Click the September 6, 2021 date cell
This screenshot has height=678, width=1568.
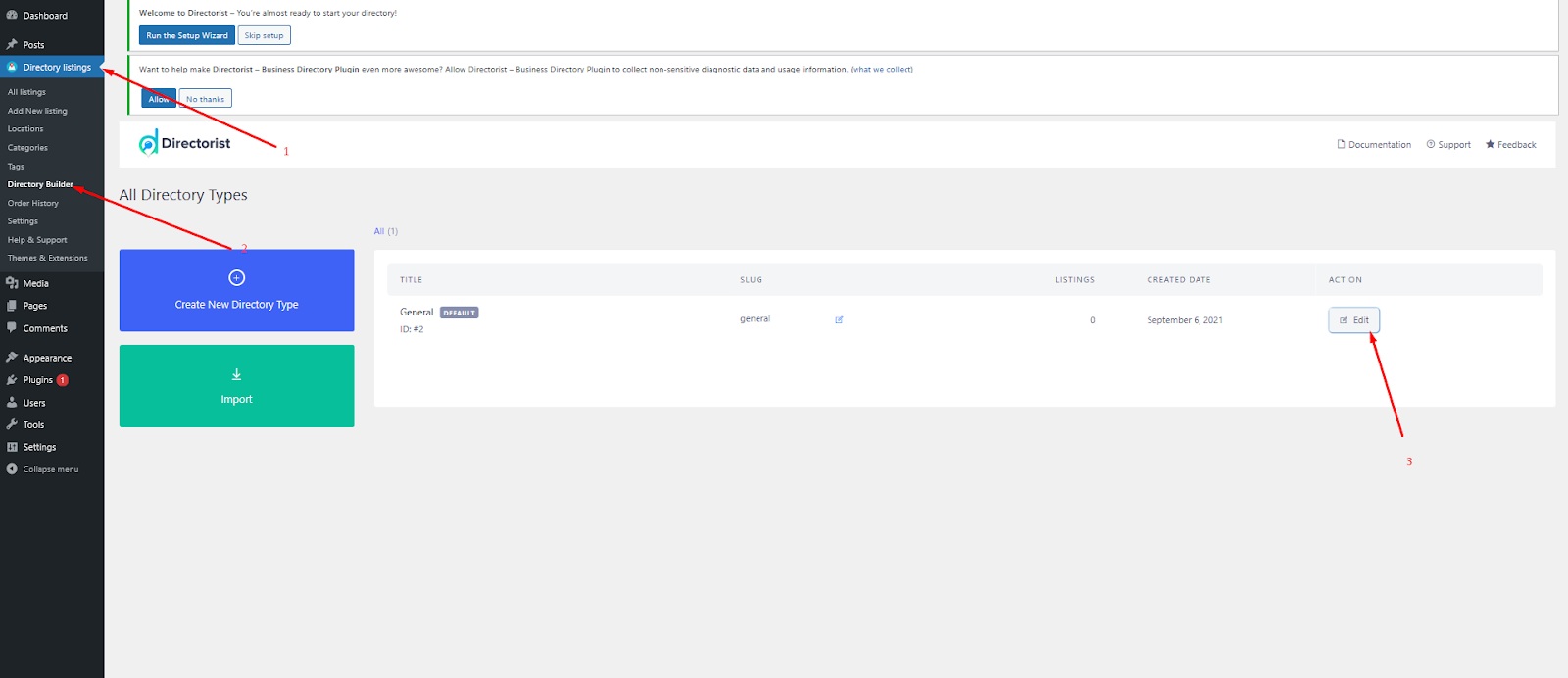[1185, 320]
